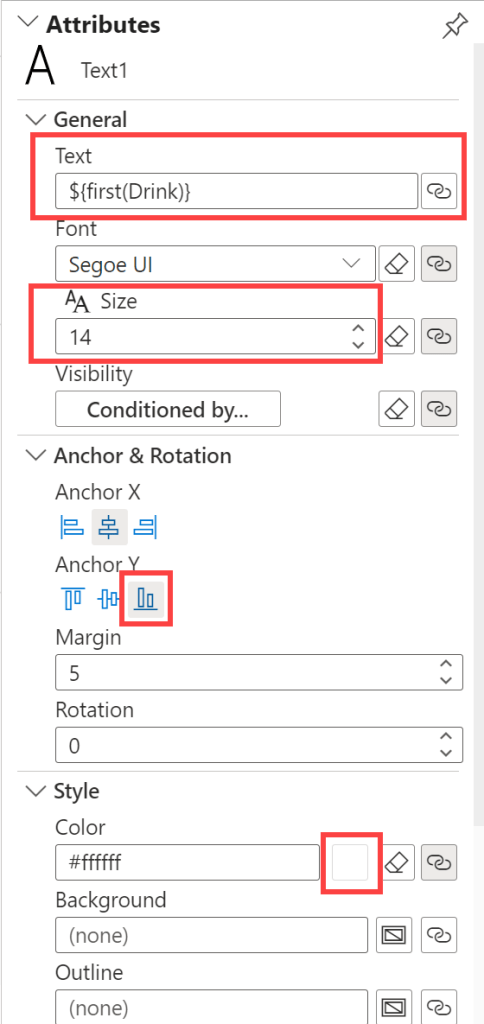Erase the Color attribute value
The height and width of the screenshot is (1024, 484).
click(397, 863)
